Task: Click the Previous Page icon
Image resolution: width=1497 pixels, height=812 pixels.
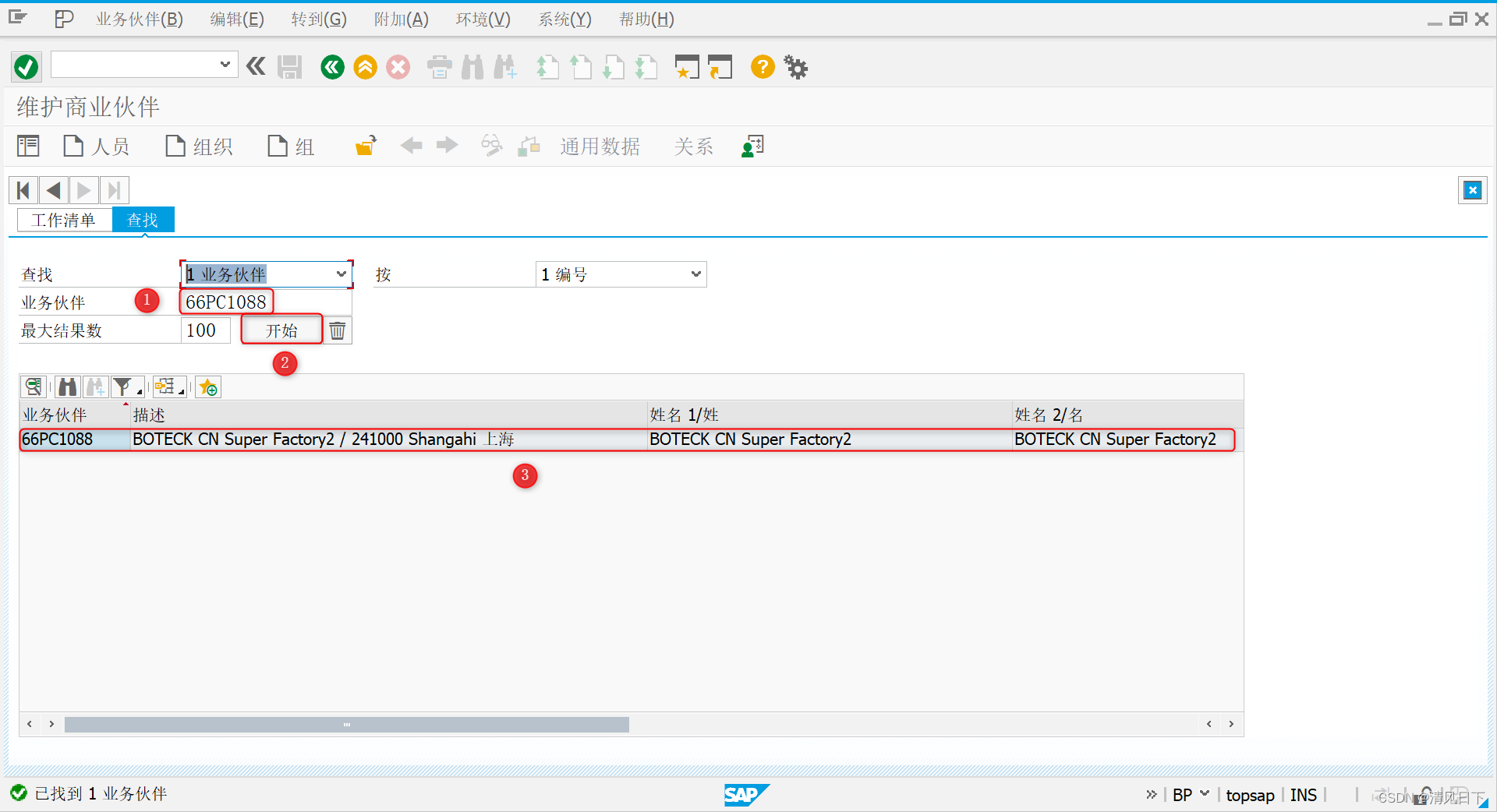Action: tap(580, 67)
